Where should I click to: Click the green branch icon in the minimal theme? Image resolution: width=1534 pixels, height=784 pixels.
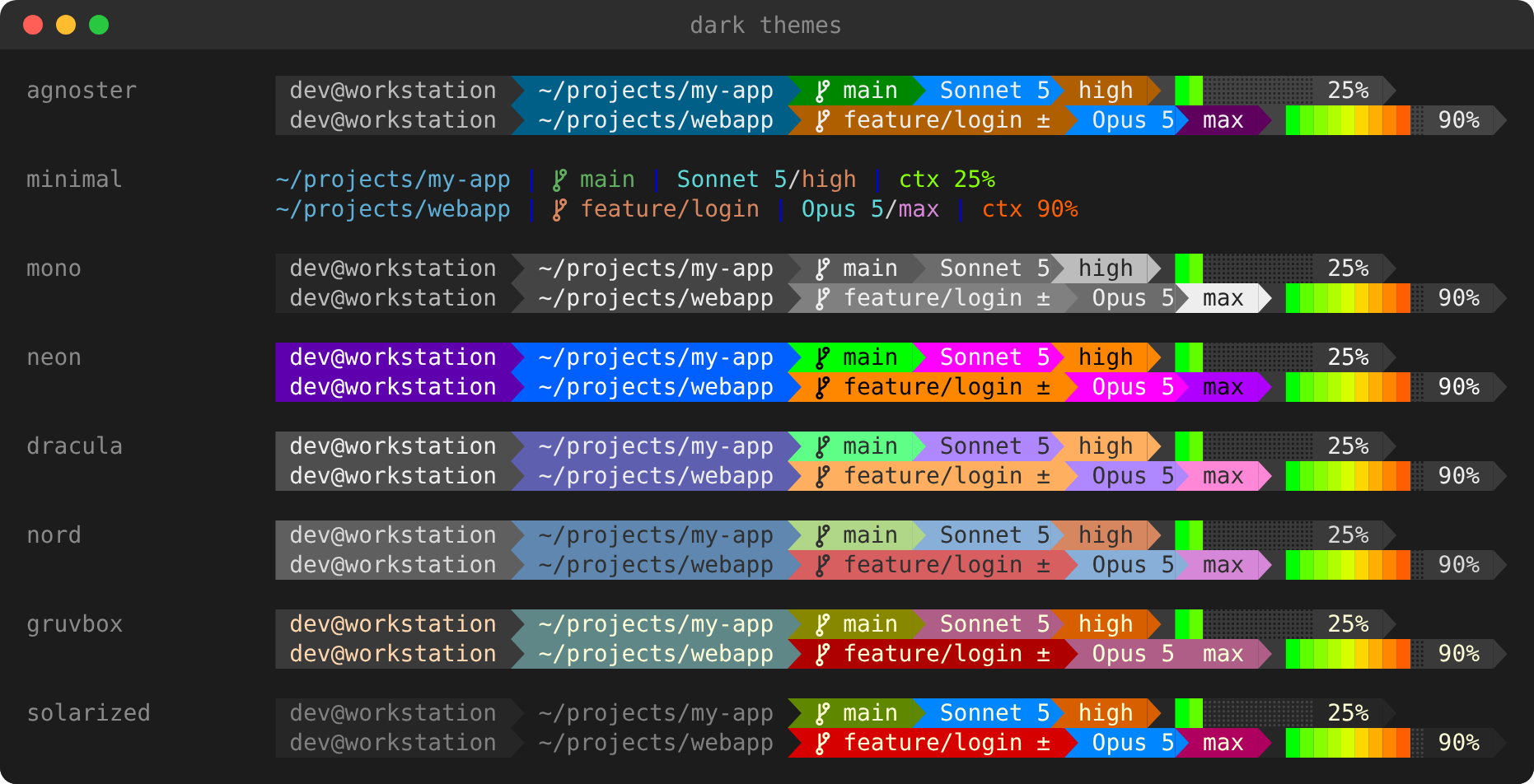[559, 180]
